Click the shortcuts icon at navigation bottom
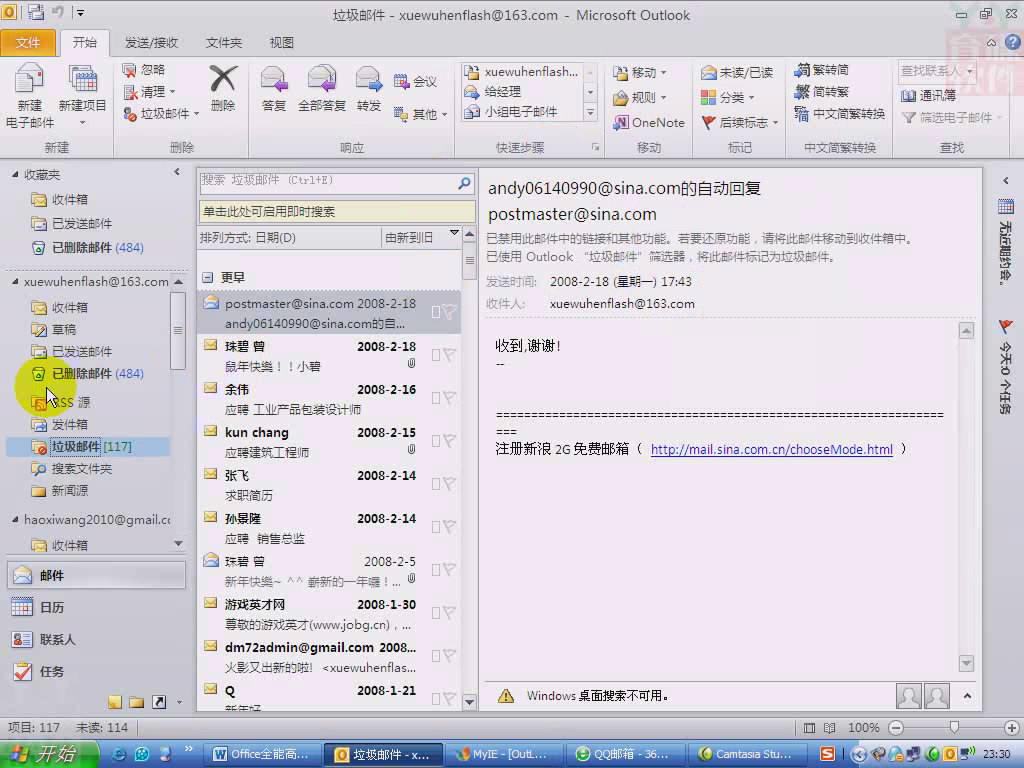 (159, 702)
